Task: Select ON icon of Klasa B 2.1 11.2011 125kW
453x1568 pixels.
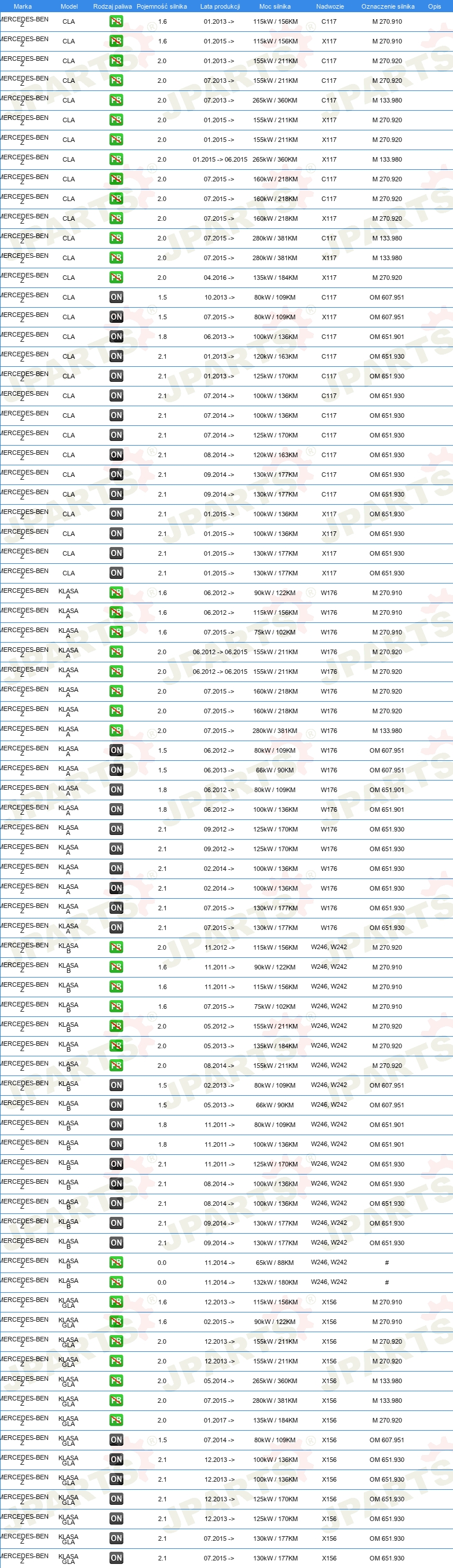Action: point(116,1164)
